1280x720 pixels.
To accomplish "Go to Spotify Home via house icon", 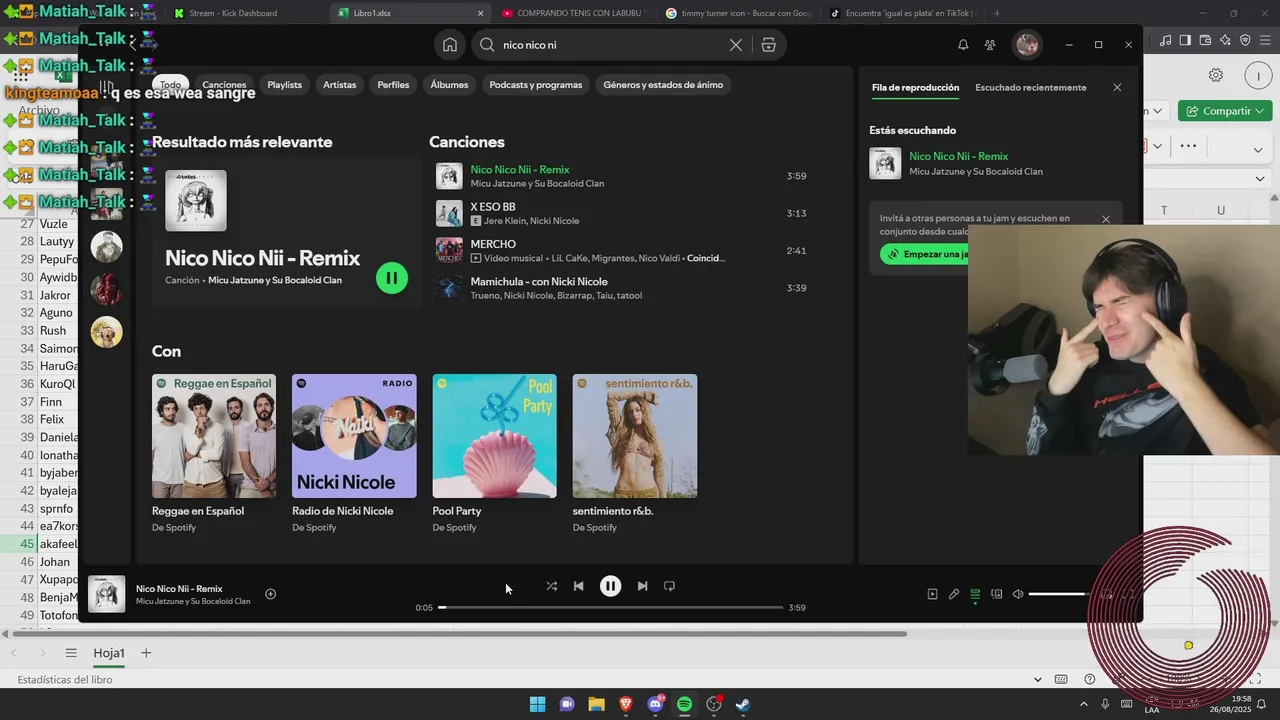I will pos(450,45).
